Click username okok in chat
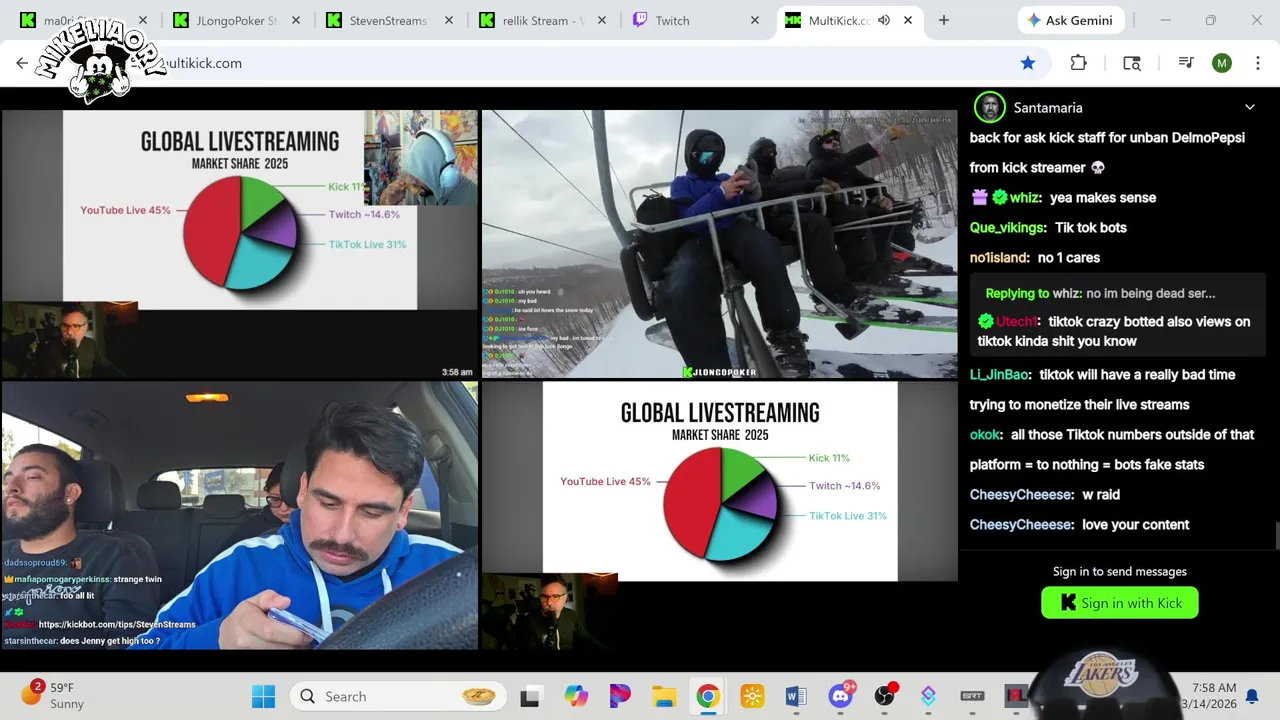 click(983, 435)
